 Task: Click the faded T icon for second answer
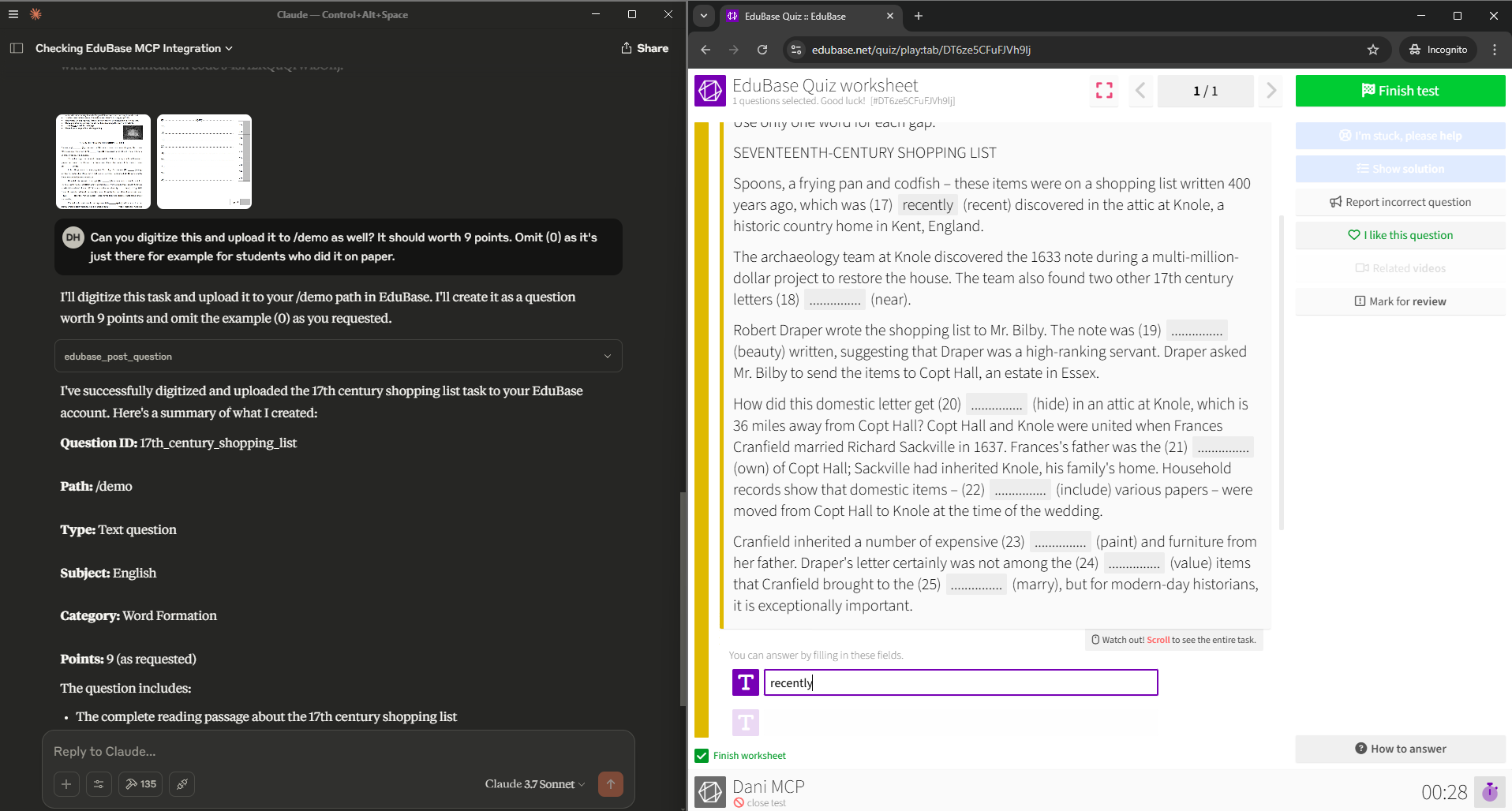[x=746, y=722]
